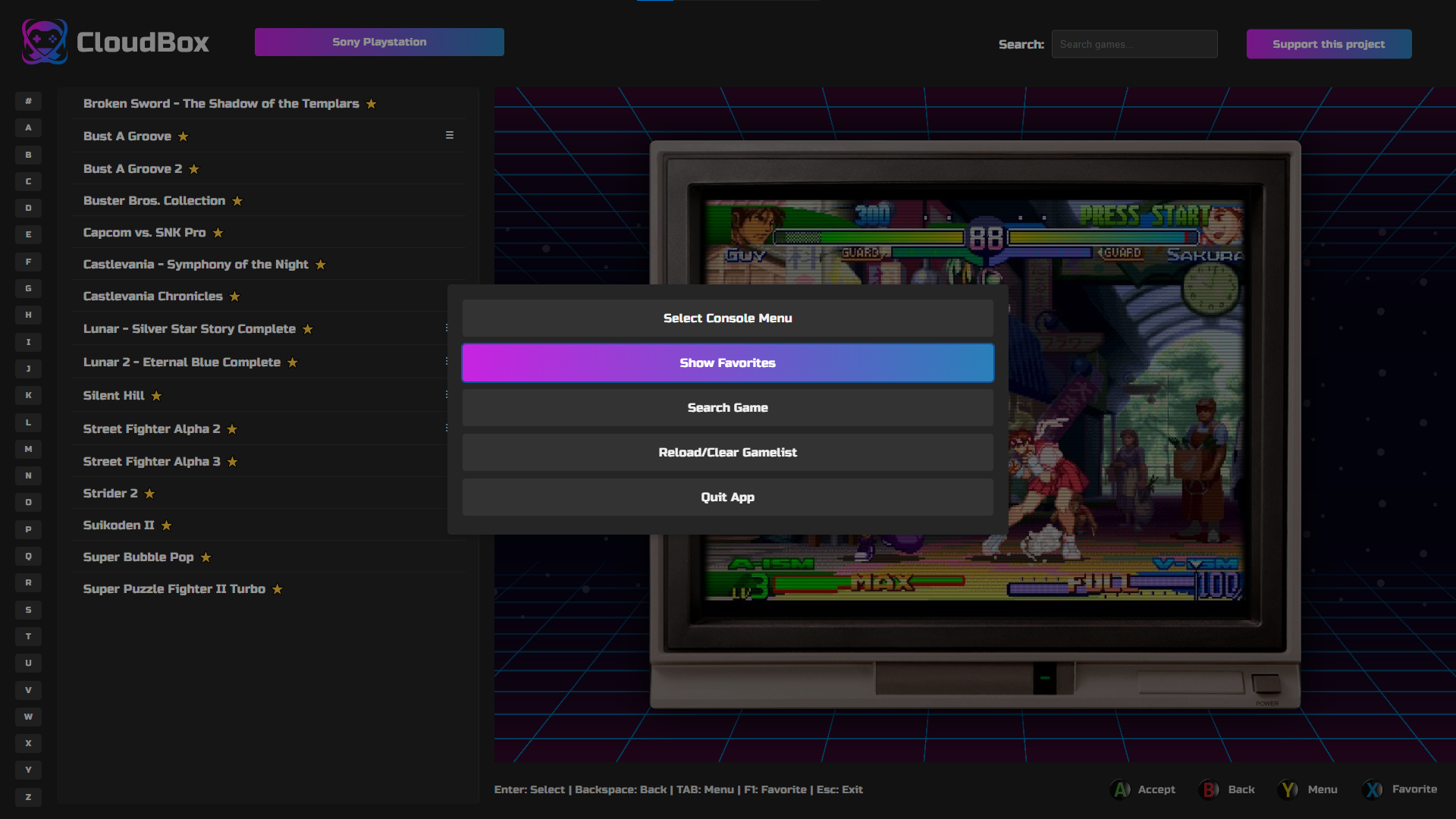Jump to letter C in alphabet index
This screenshot has width=1456, height=819.
(28, 181)
